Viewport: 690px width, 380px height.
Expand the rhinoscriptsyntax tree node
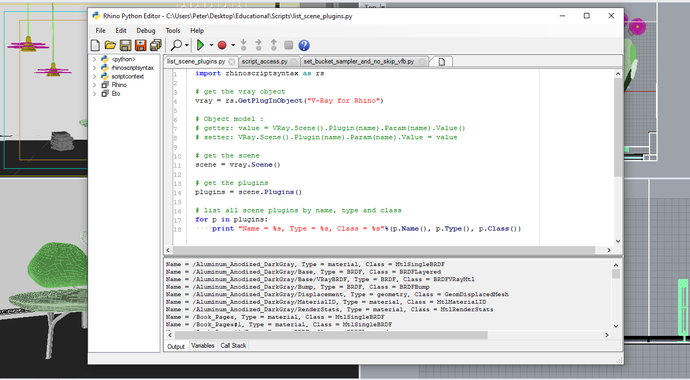94,68
